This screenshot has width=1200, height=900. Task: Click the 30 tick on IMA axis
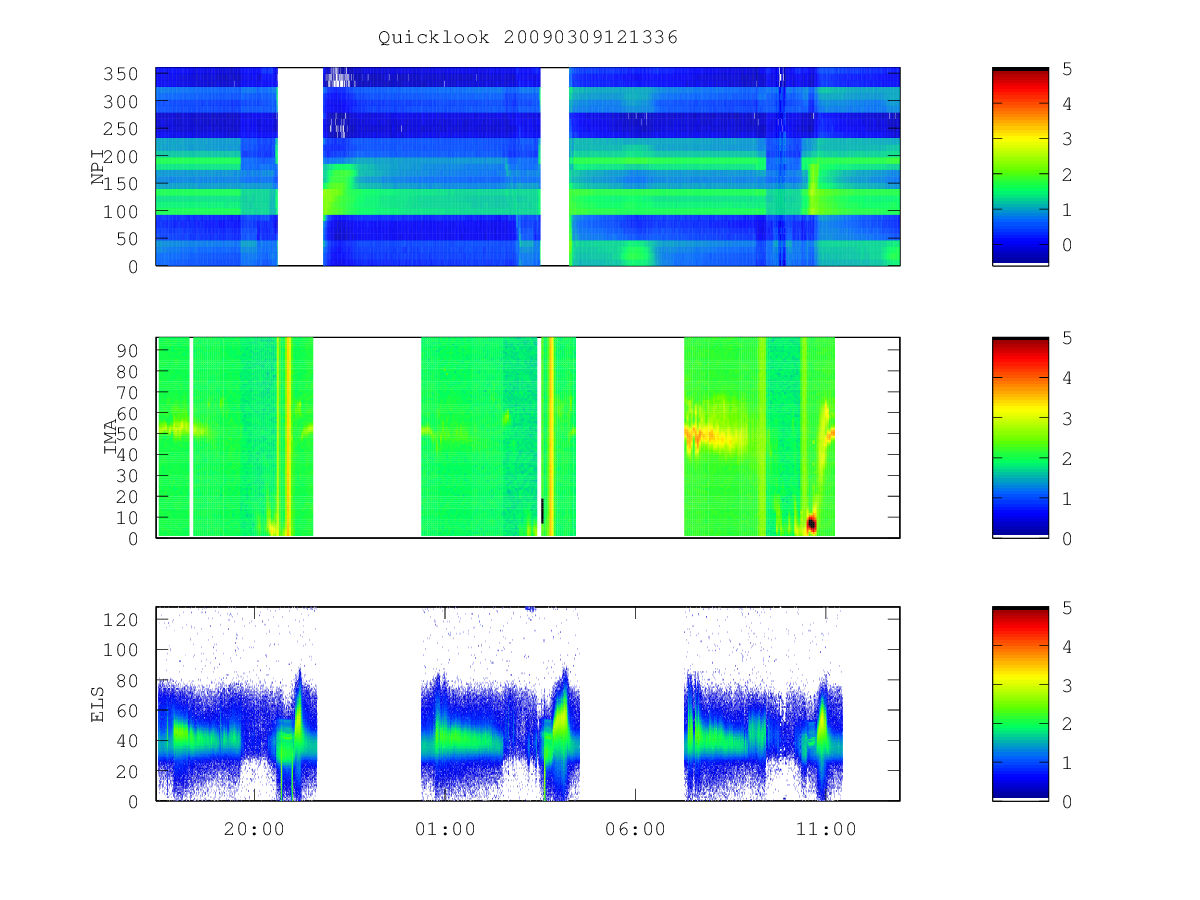pos(129,475)
